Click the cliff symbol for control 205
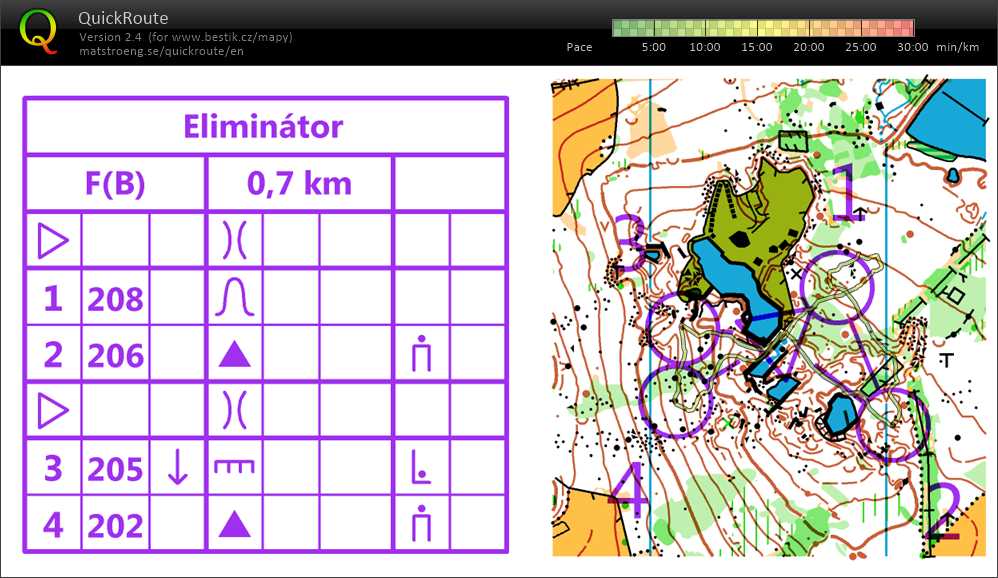This screenshot has height=578, width=998. pyautogui.click(x=234, y=467)
